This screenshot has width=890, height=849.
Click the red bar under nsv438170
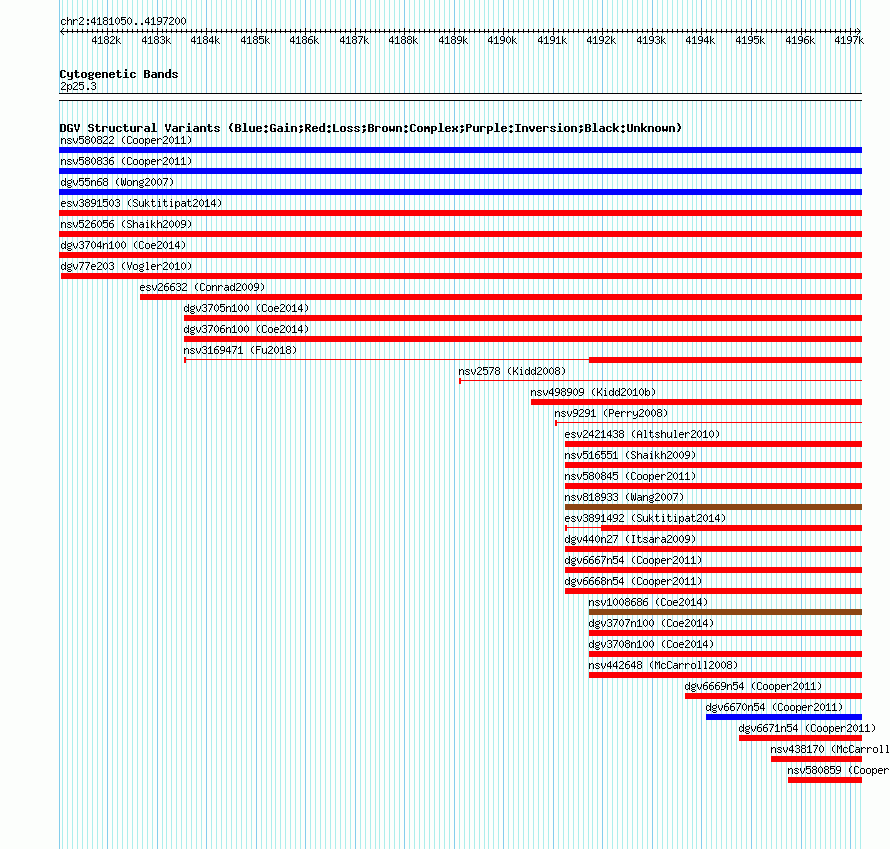click(816, 759)
